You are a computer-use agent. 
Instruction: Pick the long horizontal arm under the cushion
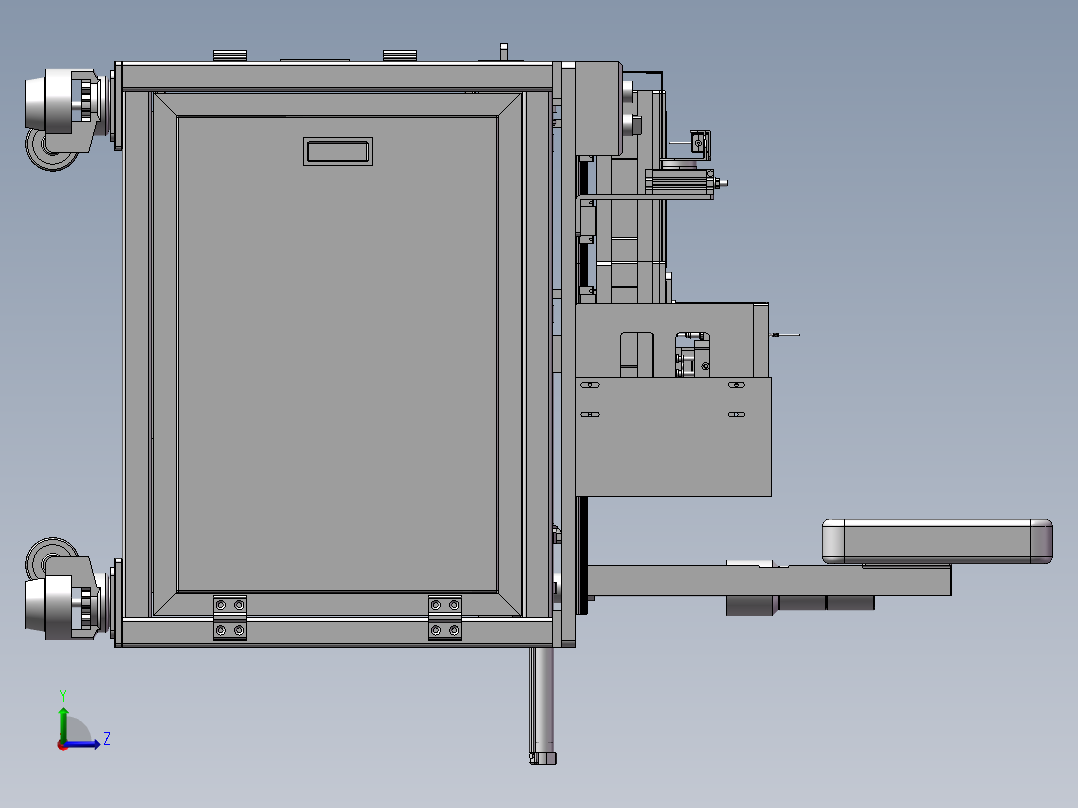click(x=769, y=580)
